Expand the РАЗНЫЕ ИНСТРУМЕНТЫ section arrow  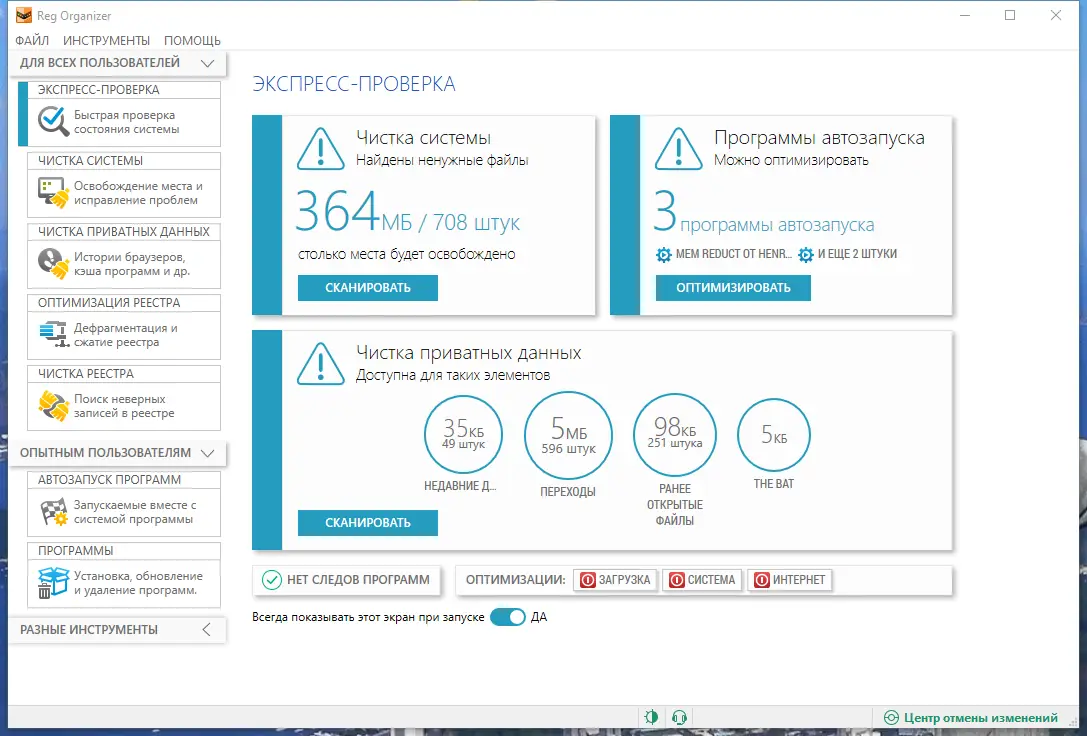207,629
